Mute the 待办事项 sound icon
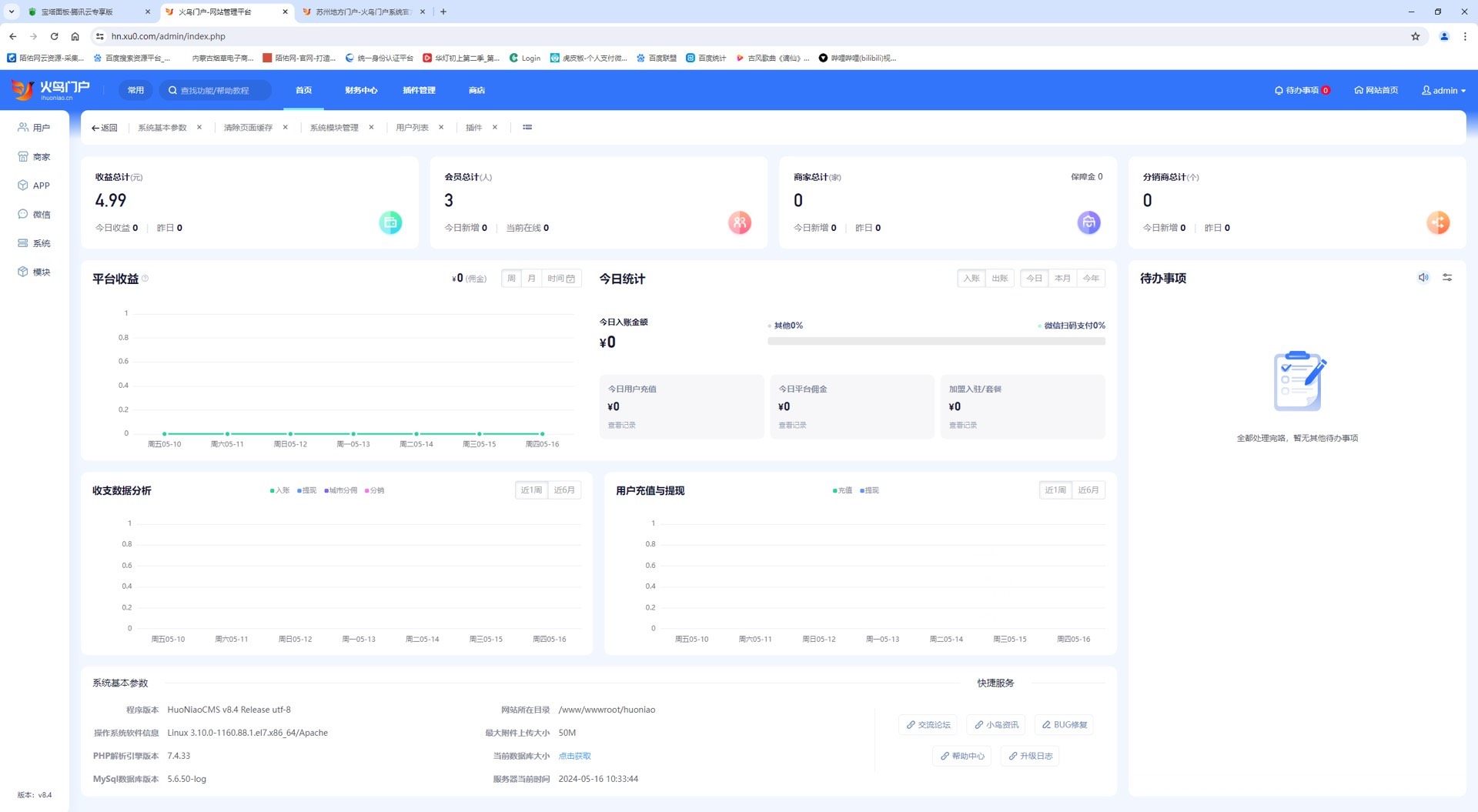The width and height of the screenshot is (1478, 812). tap(1423, 278)
